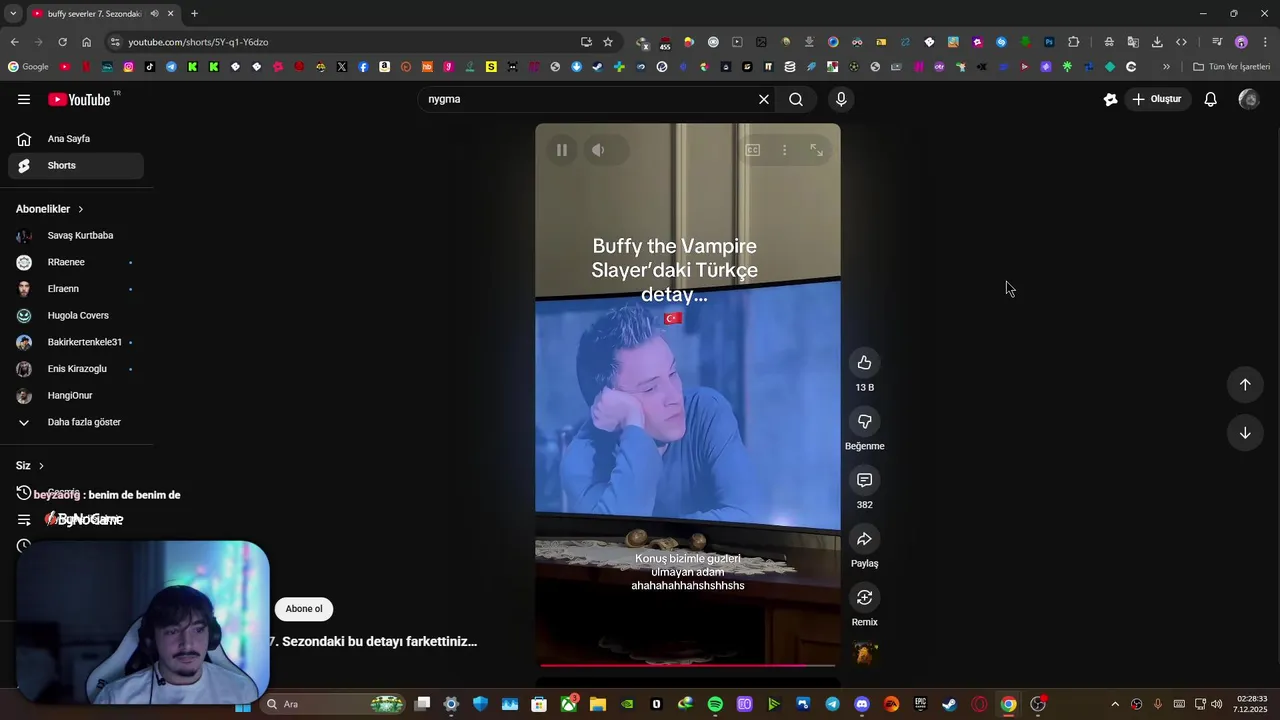The width and height of the screenshot is (1280, 720).
Task: Run search with the magnifier button
Action: point(796,99)
